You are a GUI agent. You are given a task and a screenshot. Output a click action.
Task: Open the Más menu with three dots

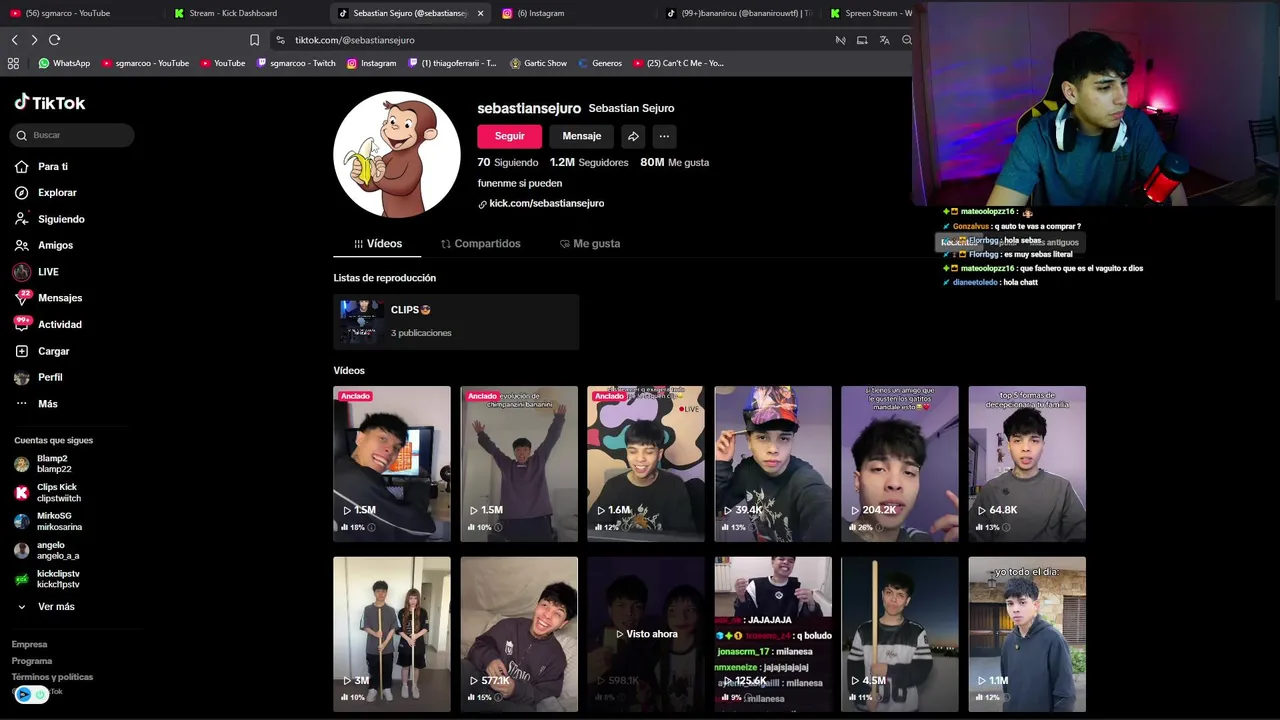click(36, 404)
